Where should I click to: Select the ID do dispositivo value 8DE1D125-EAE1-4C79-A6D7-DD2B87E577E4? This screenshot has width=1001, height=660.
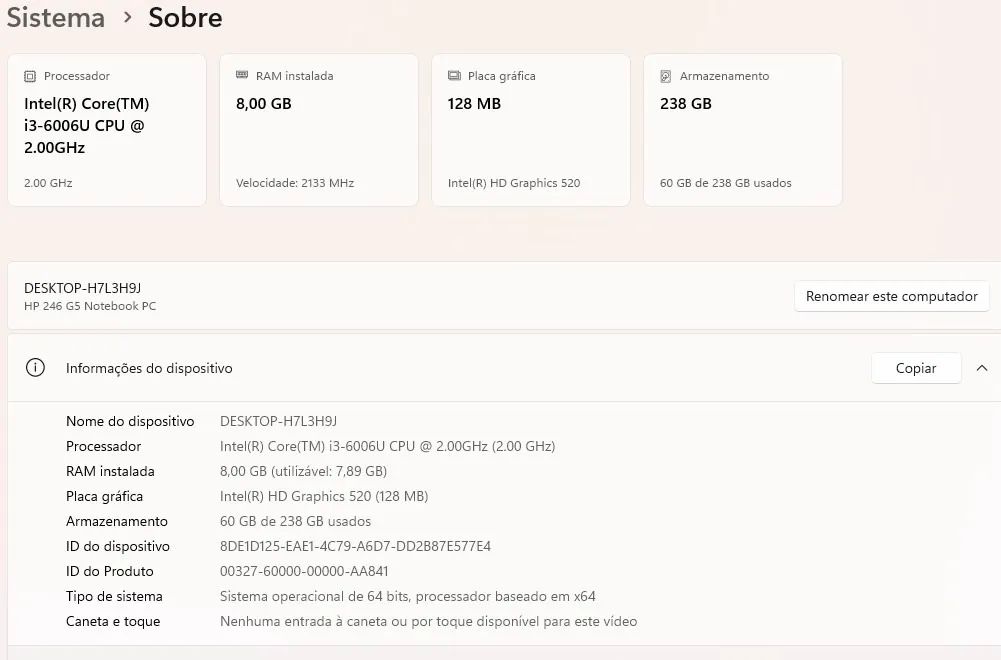pos(356,546)
